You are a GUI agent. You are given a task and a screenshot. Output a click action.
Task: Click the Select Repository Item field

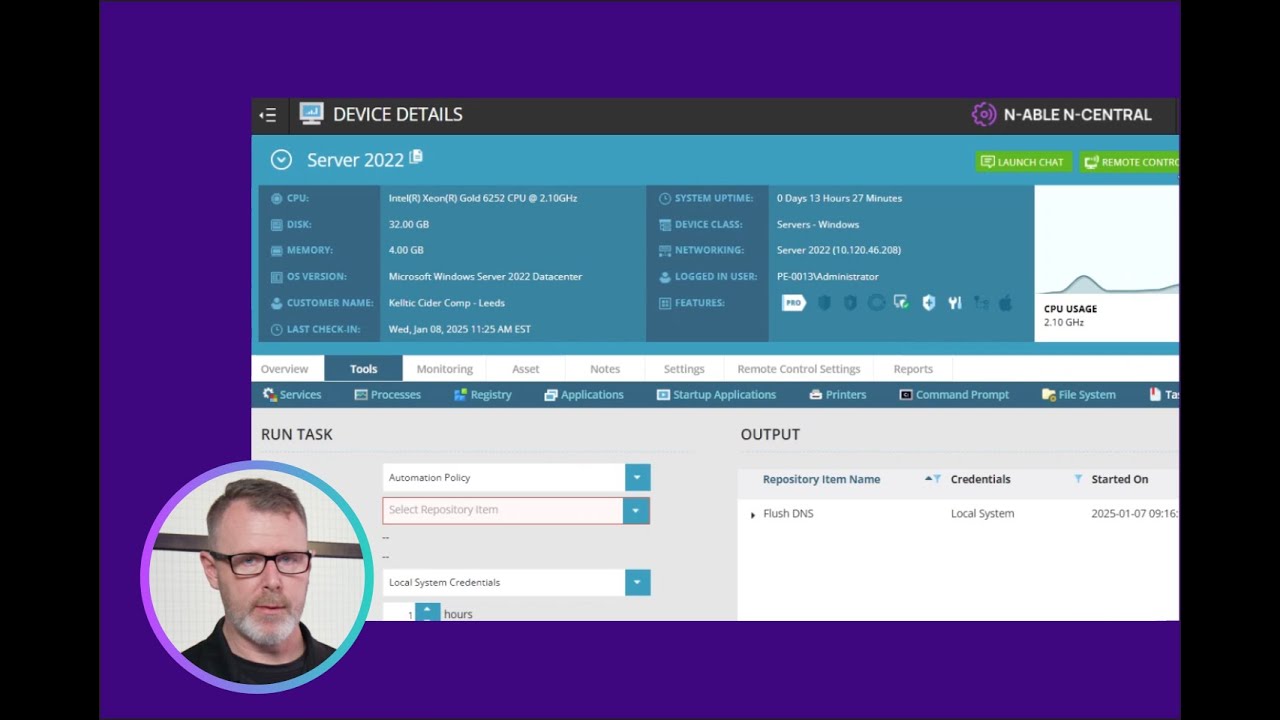tap(504, 510)
